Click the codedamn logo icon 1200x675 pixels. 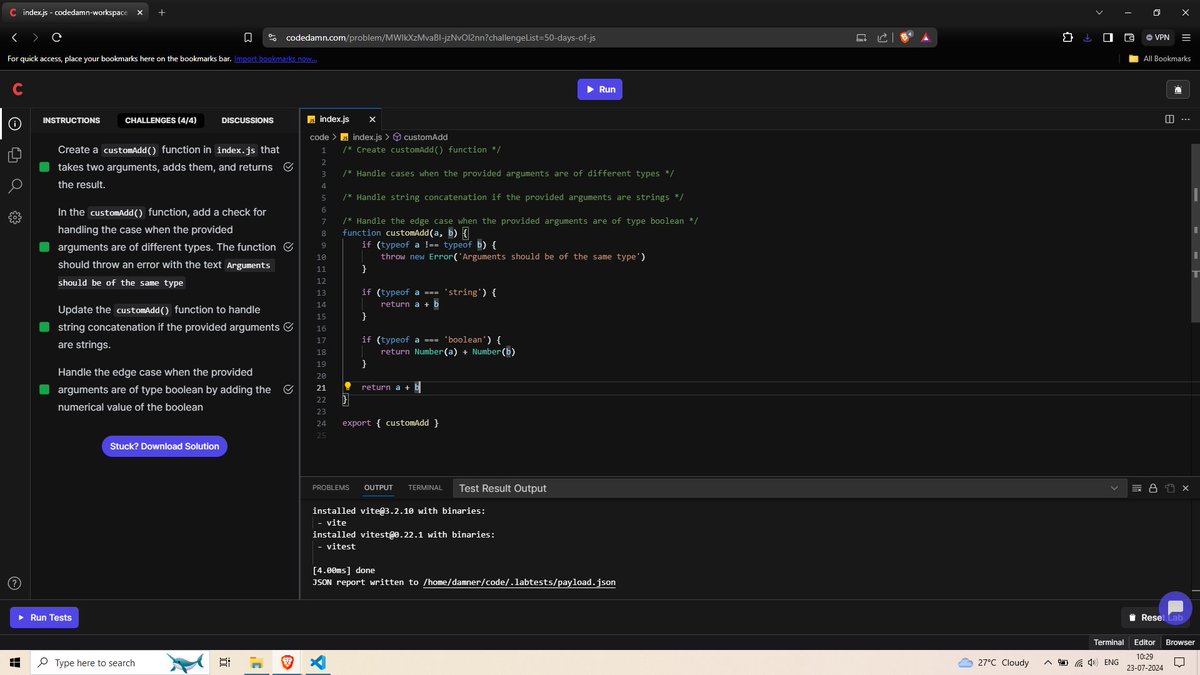click(x=17, y=90)
